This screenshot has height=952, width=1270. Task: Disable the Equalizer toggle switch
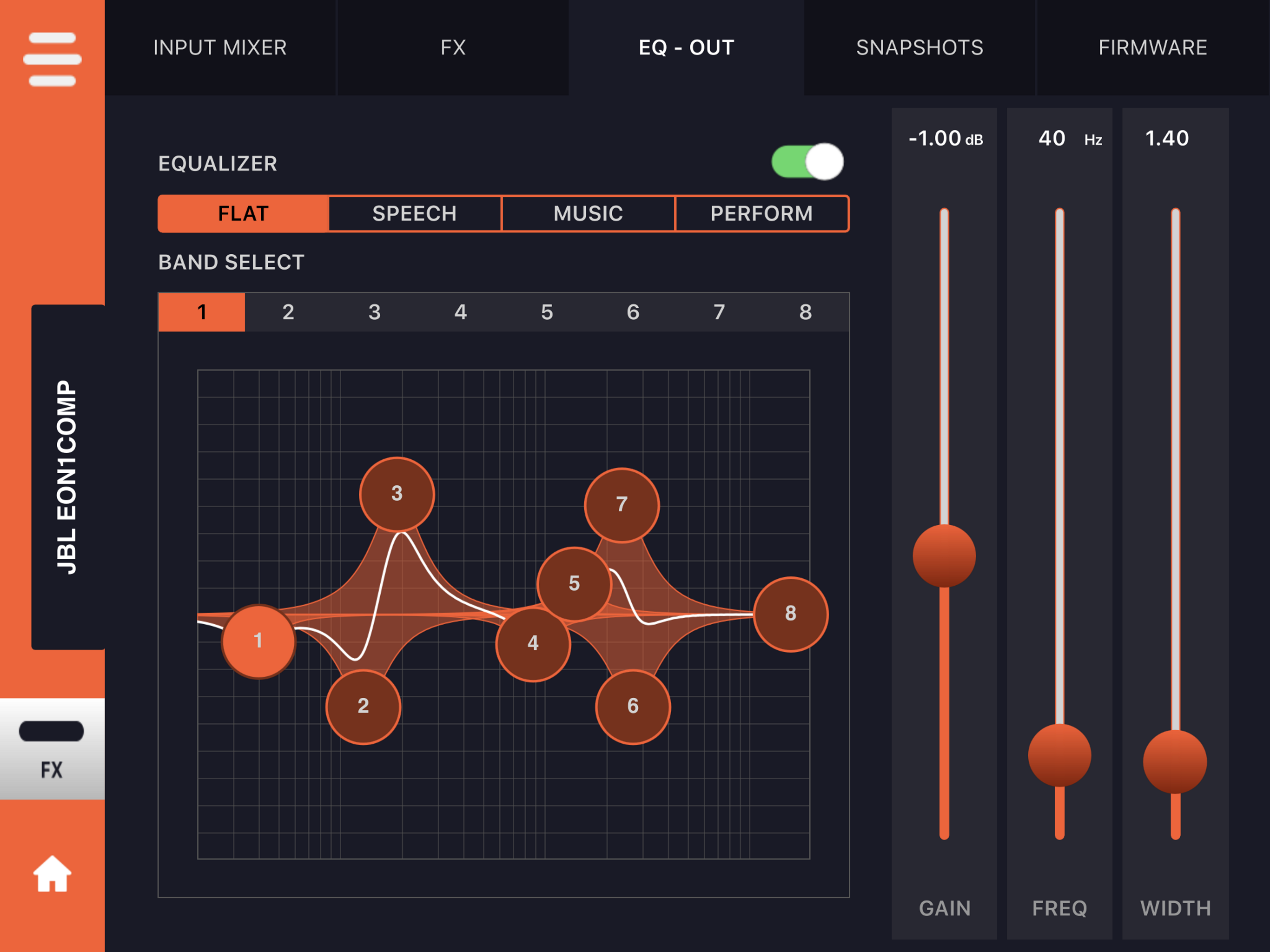(807, 162)
